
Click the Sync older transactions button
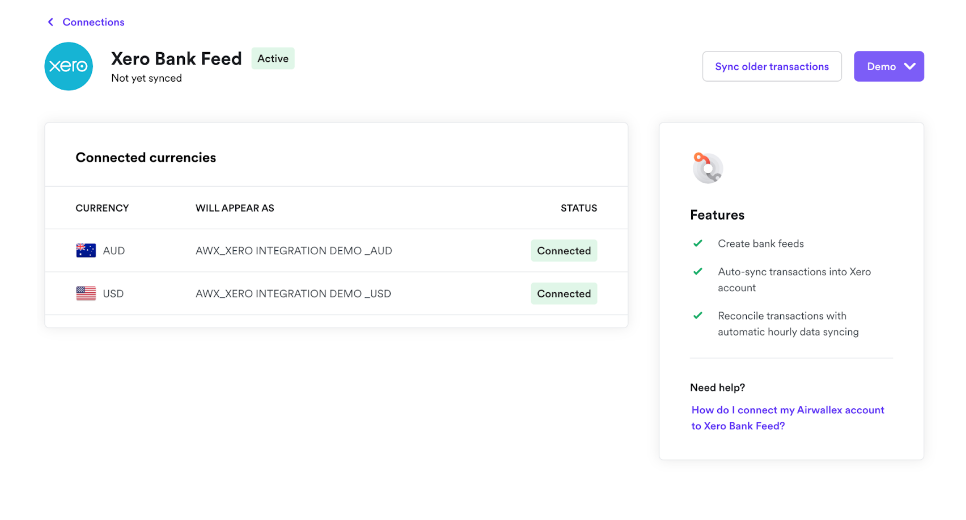(x=771, y=67)
